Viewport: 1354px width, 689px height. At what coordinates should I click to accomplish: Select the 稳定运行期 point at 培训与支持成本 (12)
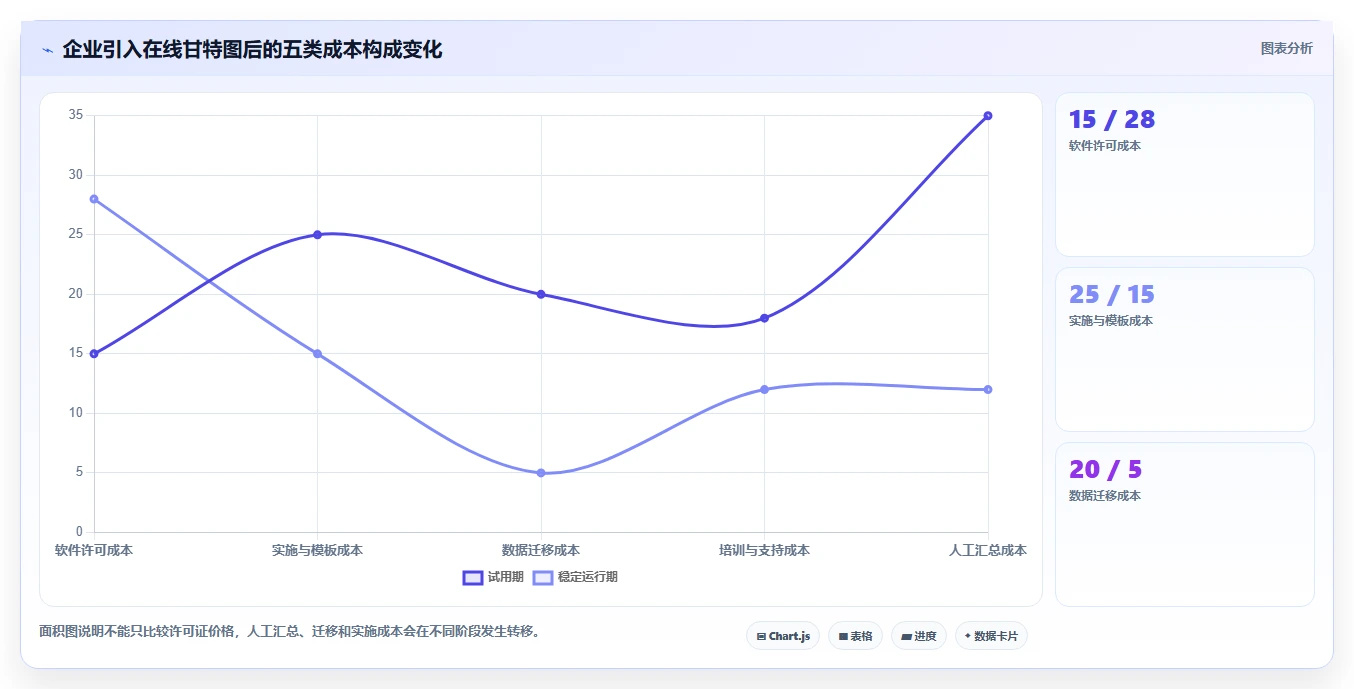(764, 389)
